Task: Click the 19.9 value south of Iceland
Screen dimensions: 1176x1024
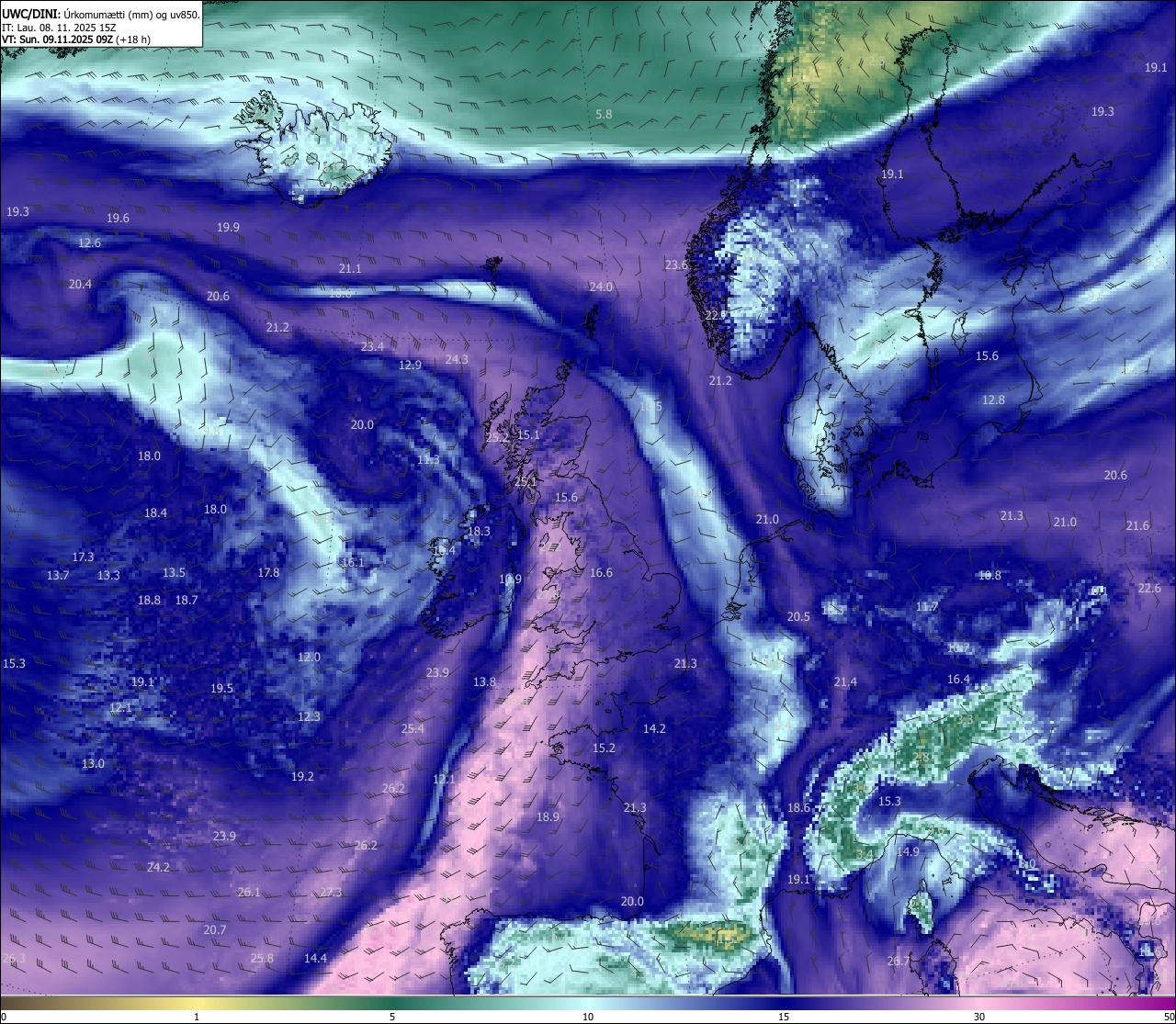Action: point(228,227)
